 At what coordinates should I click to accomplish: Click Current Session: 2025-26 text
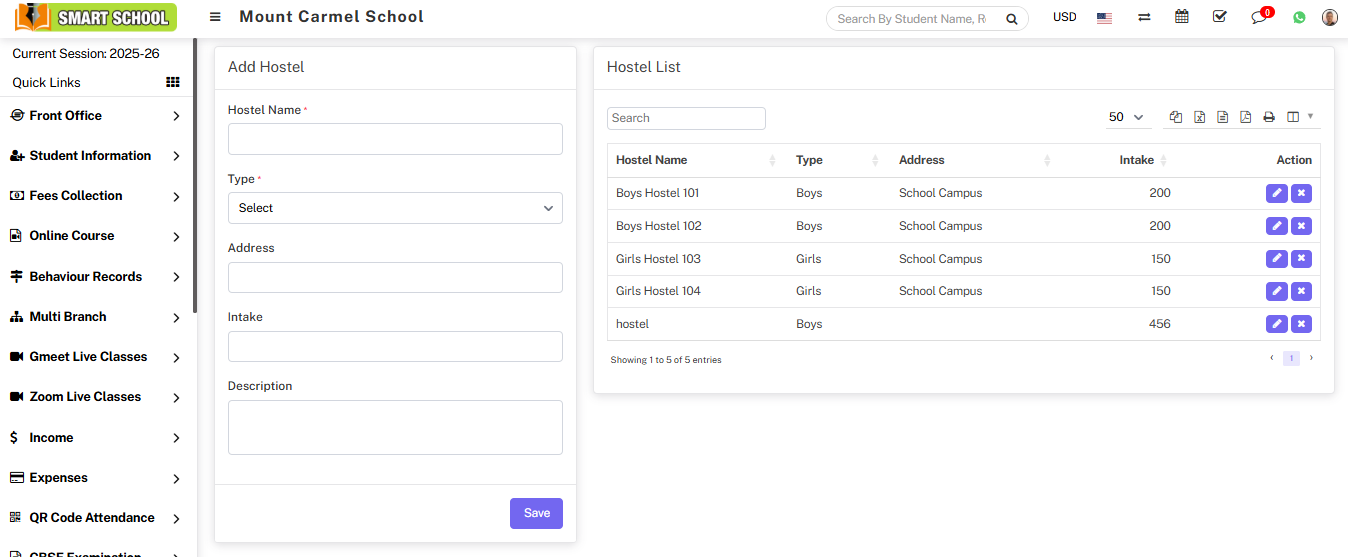click(86, 54)
